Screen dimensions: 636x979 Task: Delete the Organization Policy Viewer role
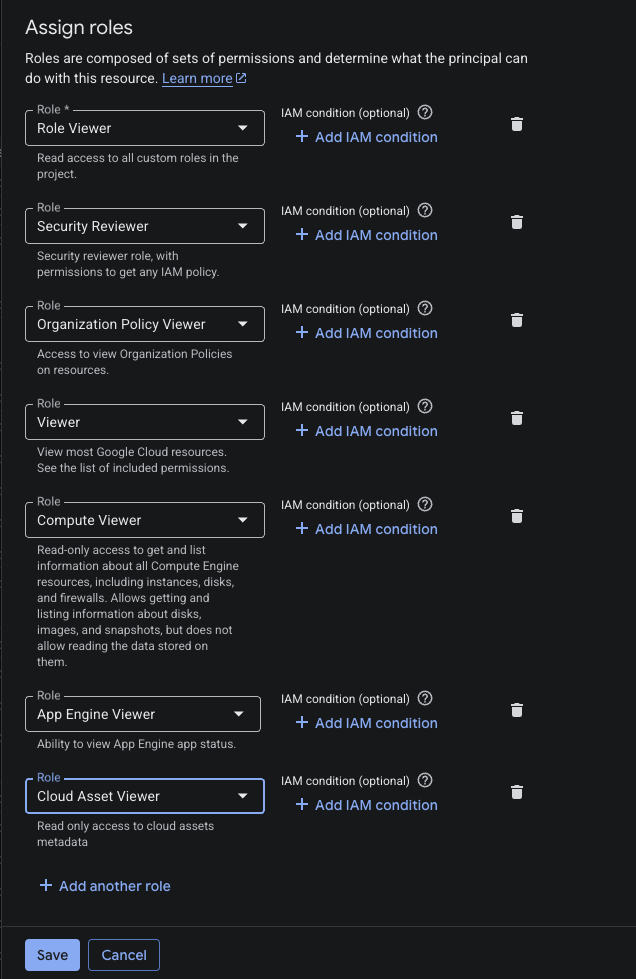click(x=517, y=320)
